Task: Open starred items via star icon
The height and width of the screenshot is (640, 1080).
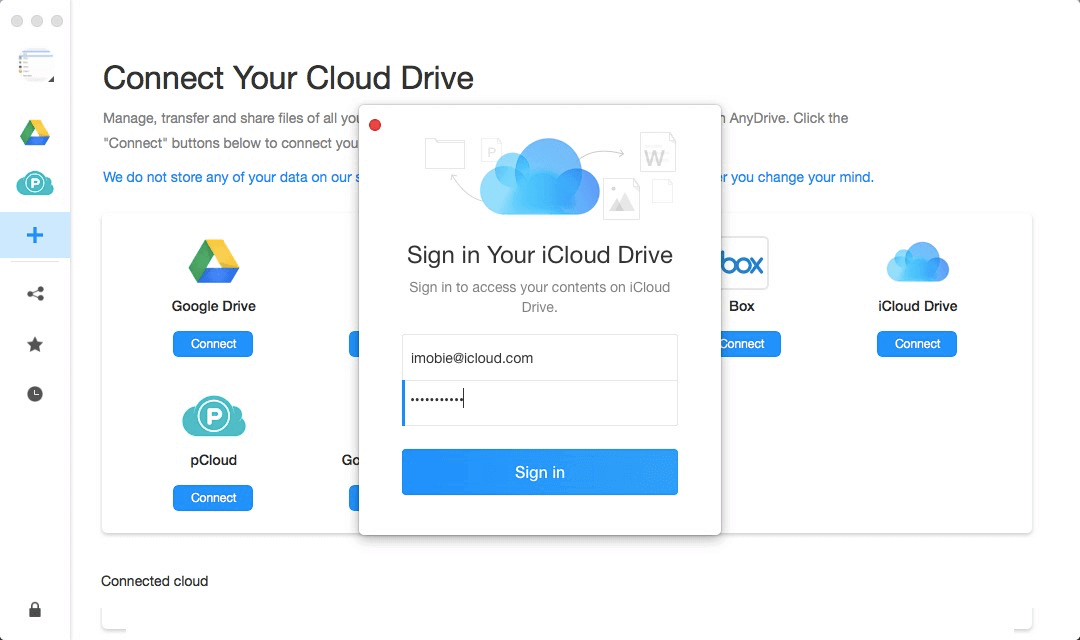Action: click(34, 344)
